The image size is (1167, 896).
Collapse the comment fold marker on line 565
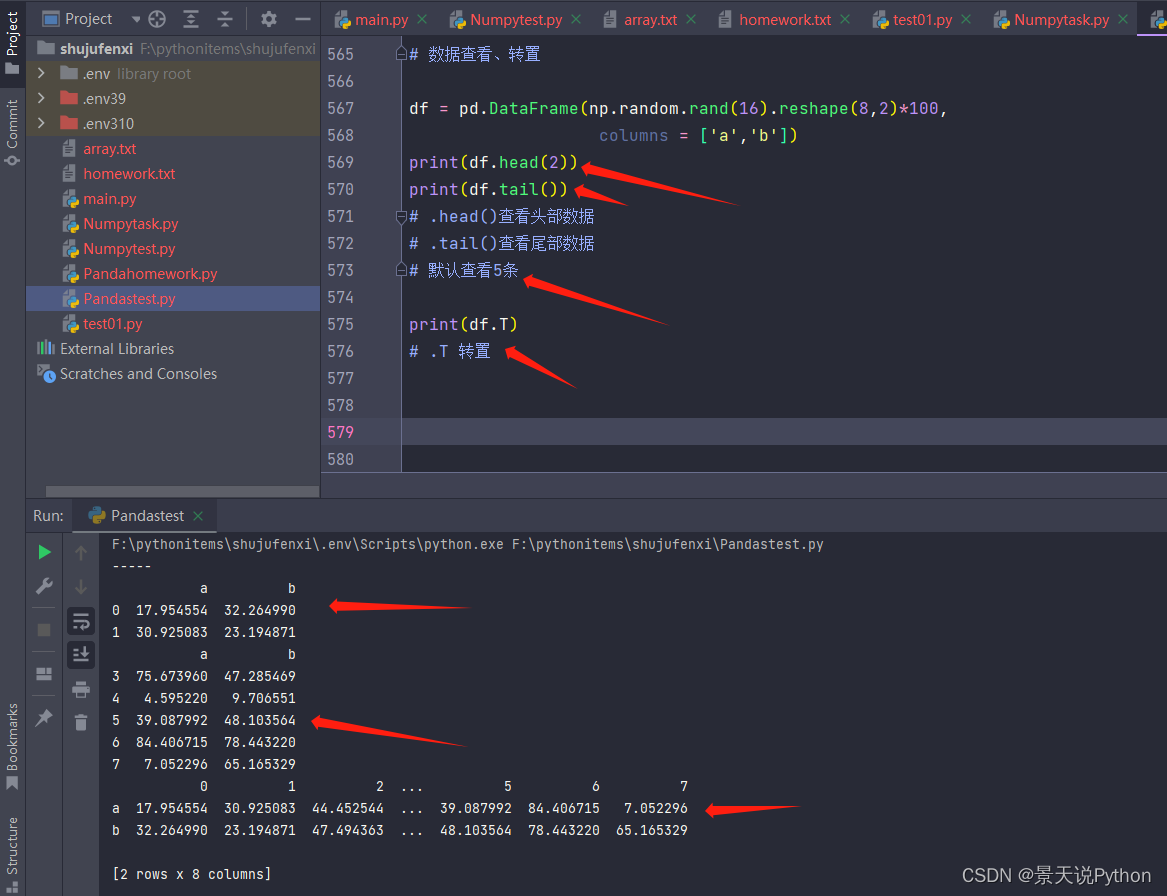click(401, 54)
